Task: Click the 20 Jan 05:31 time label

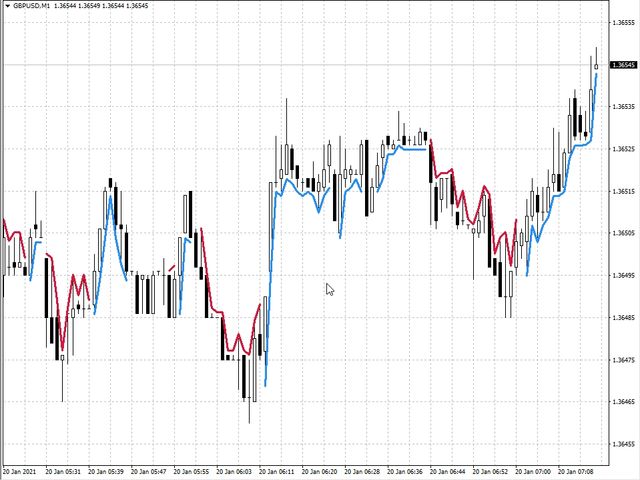Action: [63, 472]
